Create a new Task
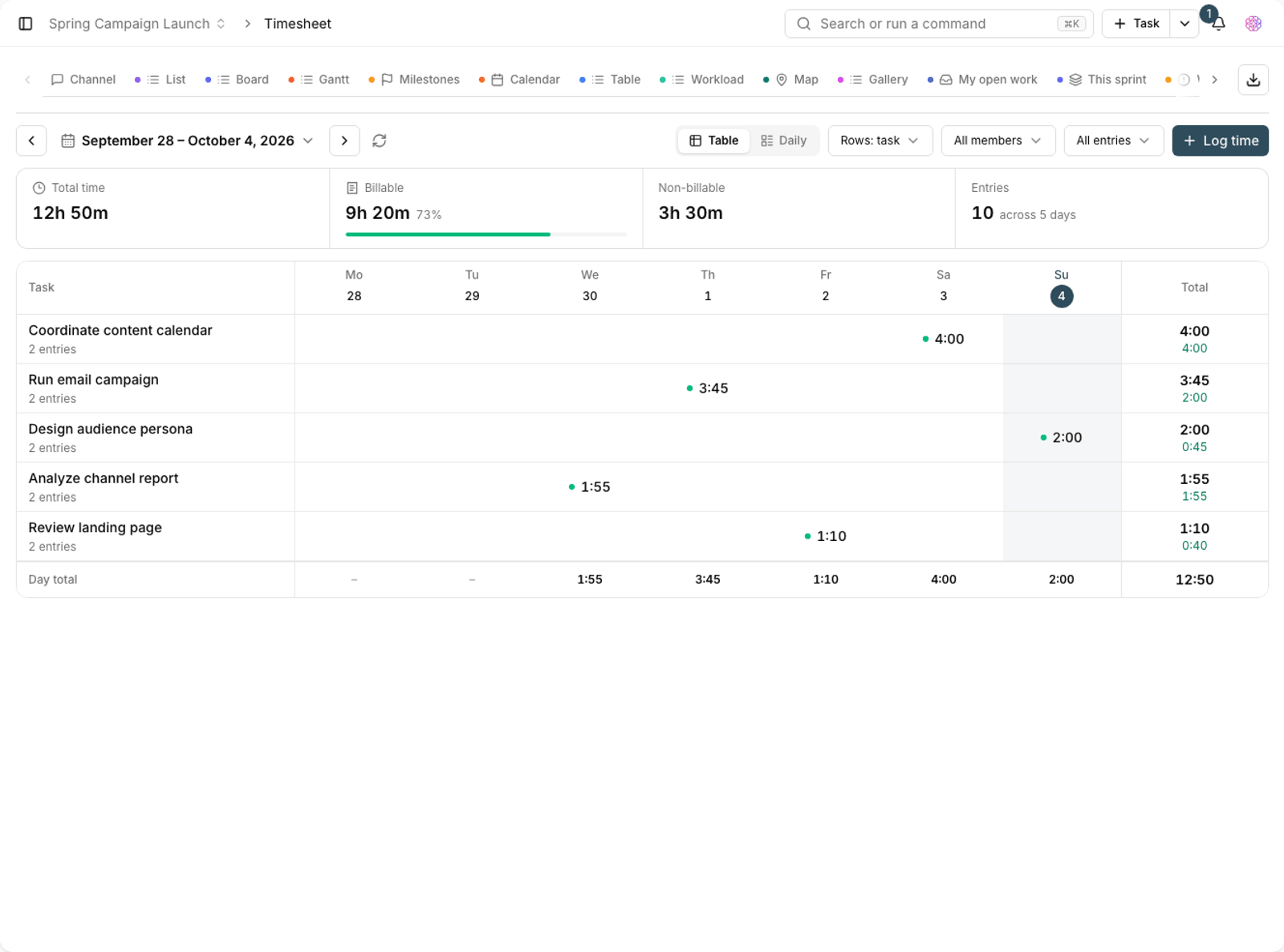Viewport: 1284px width, 952px height. tap(1136, 24)
